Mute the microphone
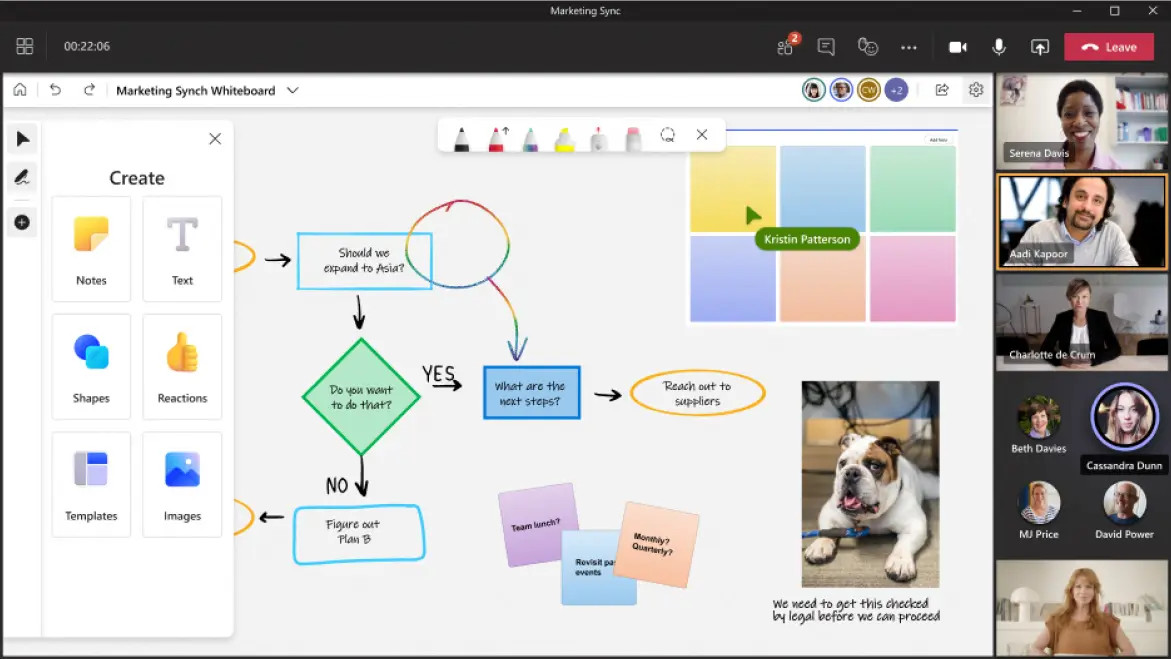 point(998,47)
